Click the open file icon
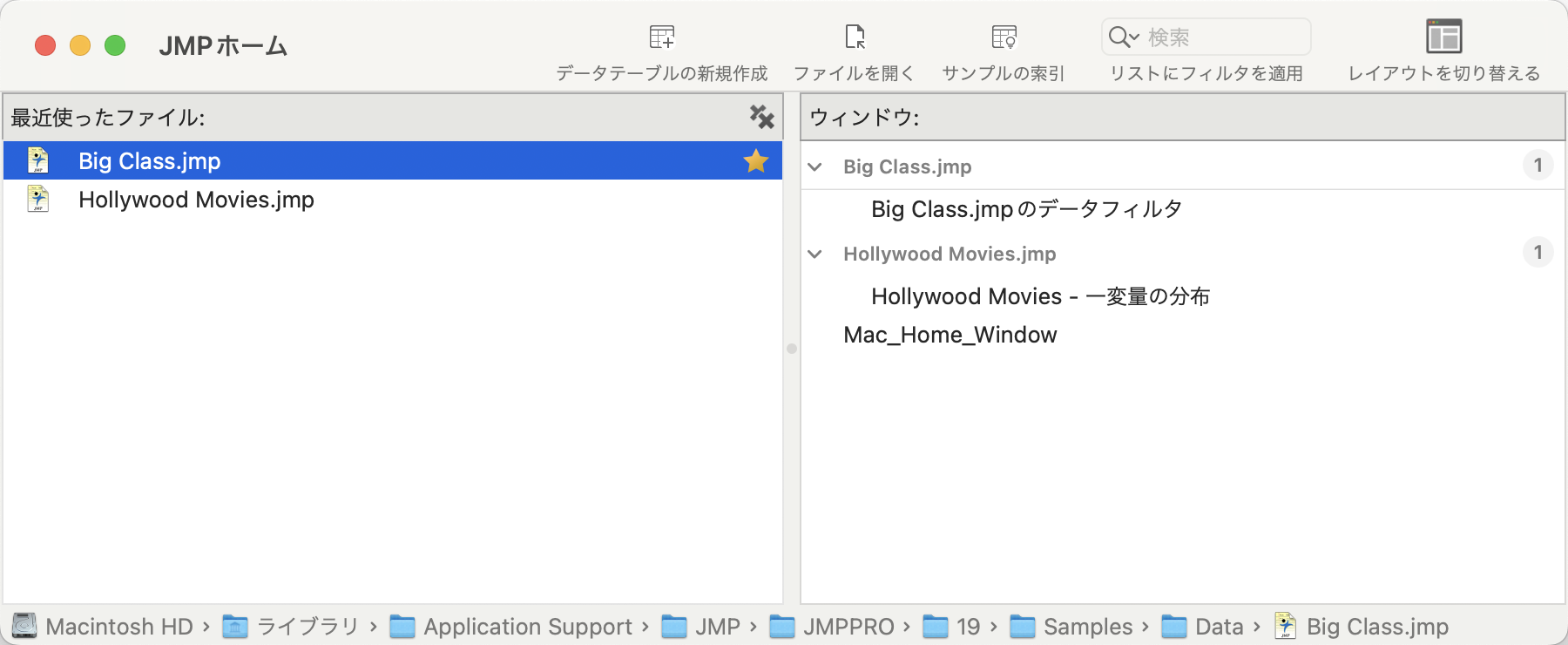1568x645 pixels. (855, 37)
